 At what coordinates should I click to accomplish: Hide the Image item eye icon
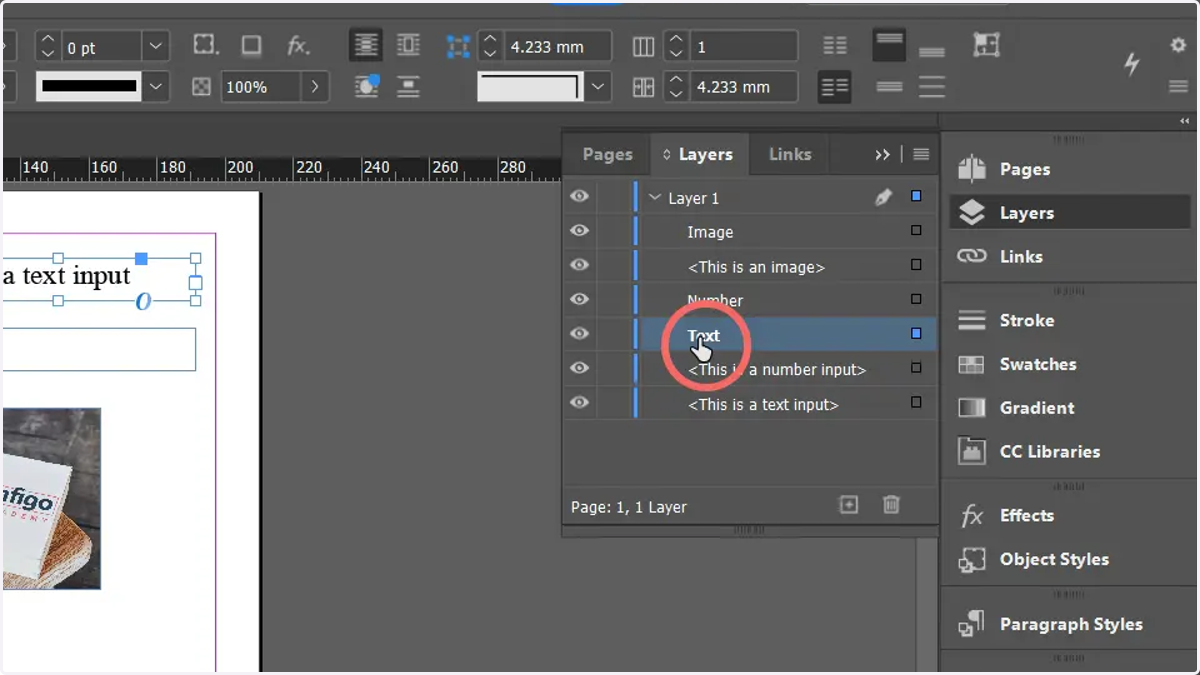[579, 231]
